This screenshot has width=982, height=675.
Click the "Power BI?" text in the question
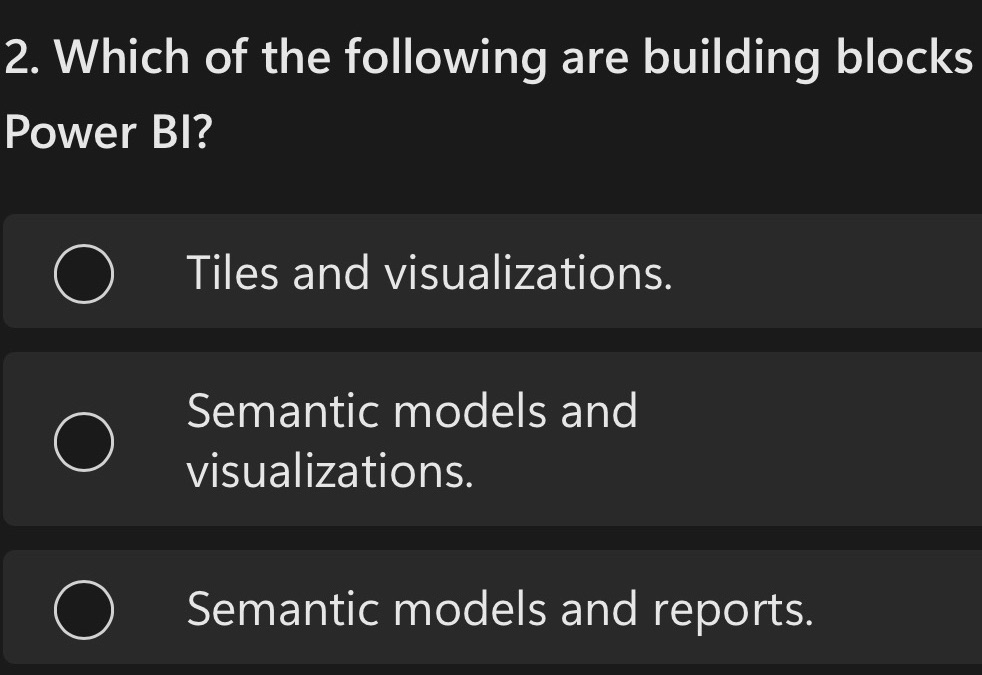(x=108, y=133)
